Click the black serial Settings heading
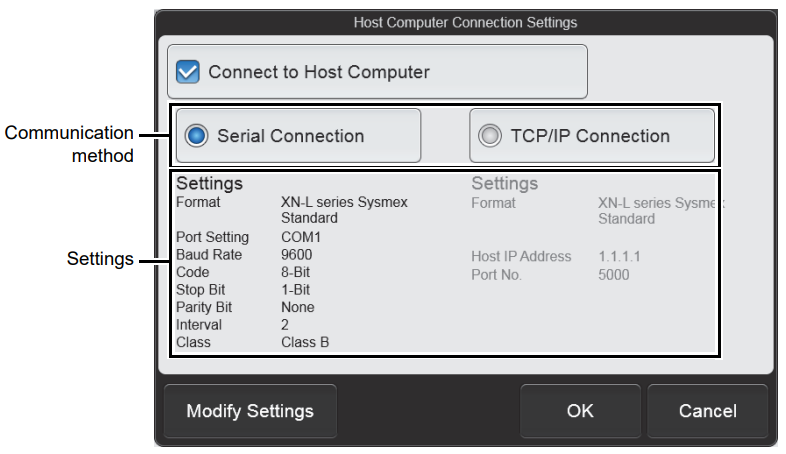 tap(209, 184)
